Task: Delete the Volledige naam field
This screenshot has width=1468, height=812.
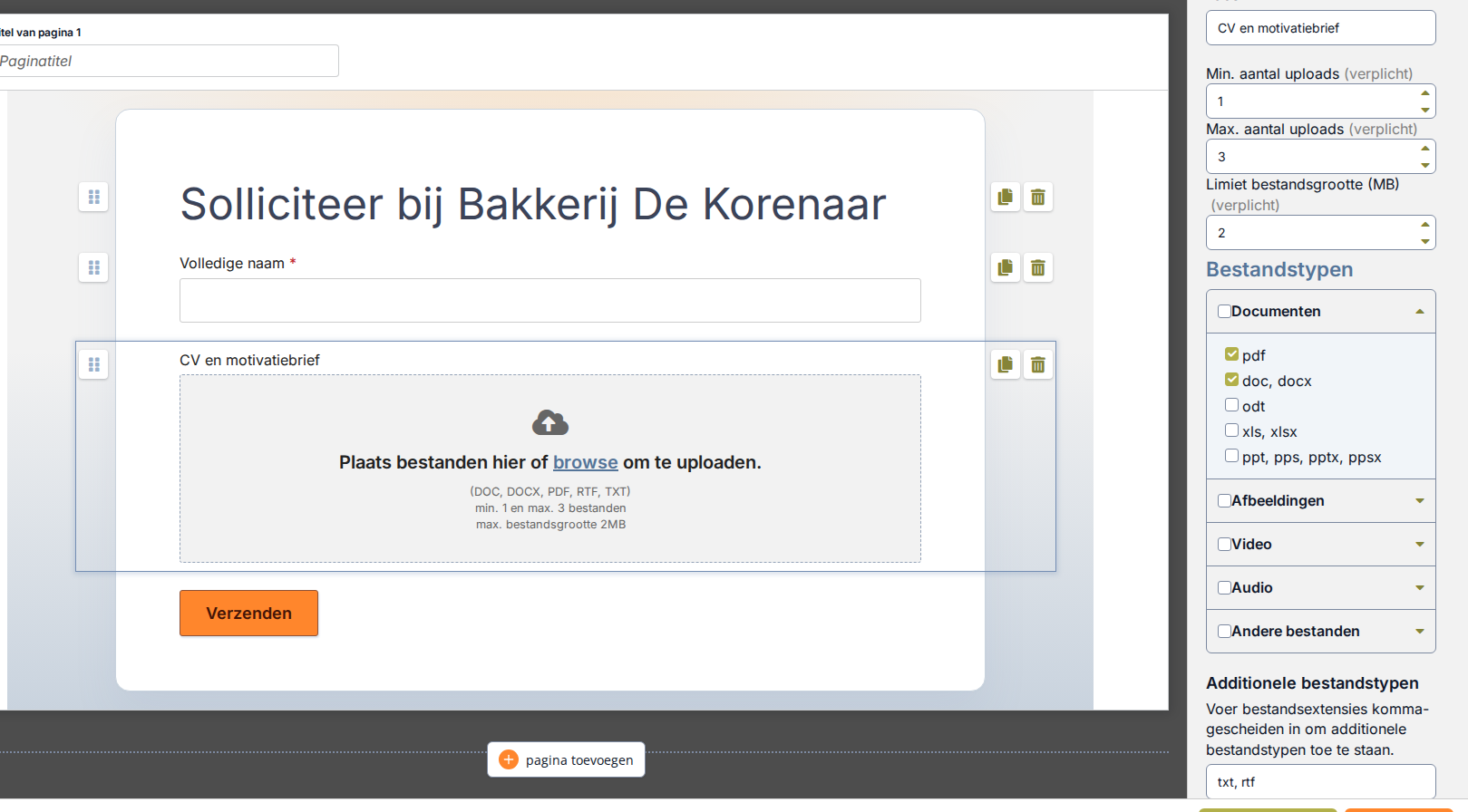Action: point(1038,267)
